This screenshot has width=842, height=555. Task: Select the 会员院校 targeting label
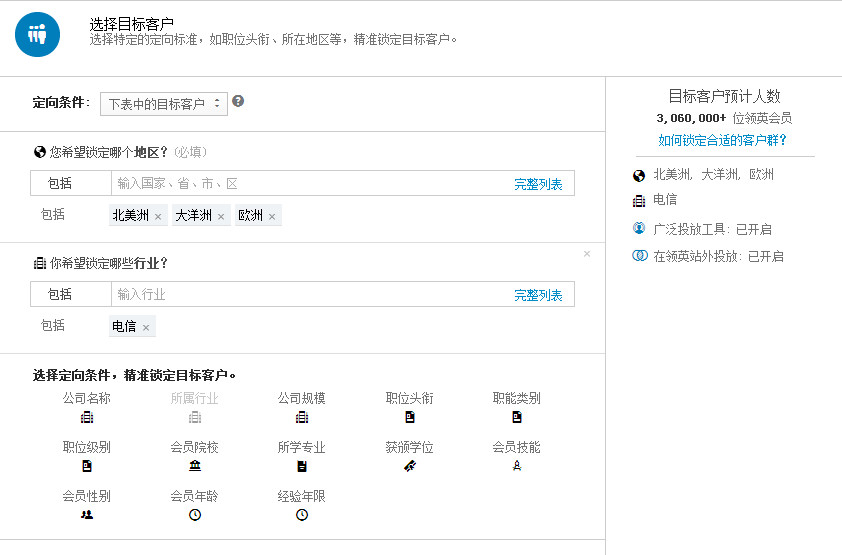click(195, 447)
